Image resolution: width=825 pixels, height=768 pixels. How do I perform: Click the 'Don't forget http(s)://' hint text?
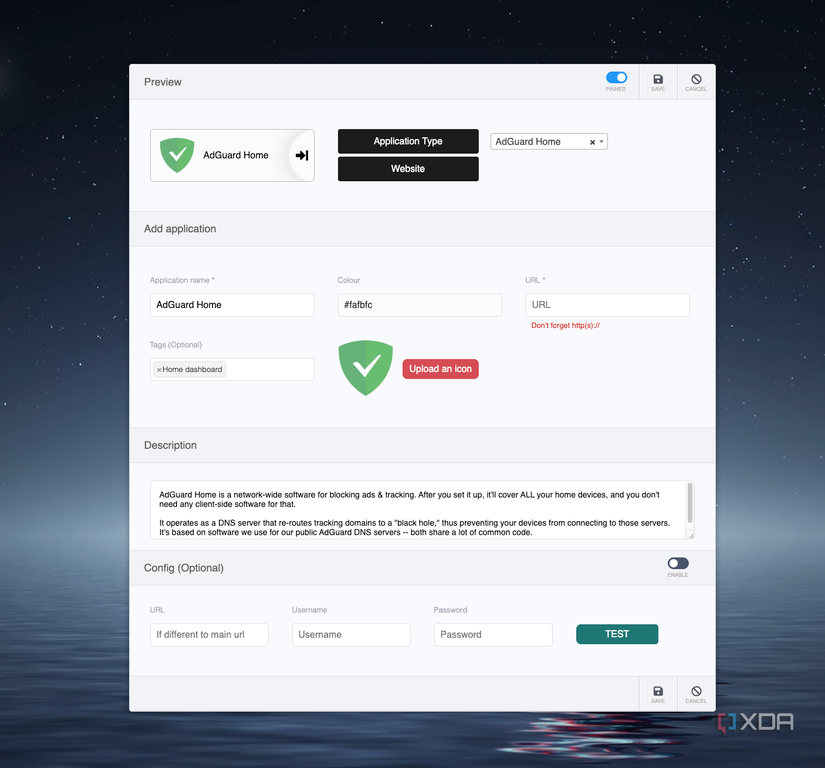coord(566,326)
